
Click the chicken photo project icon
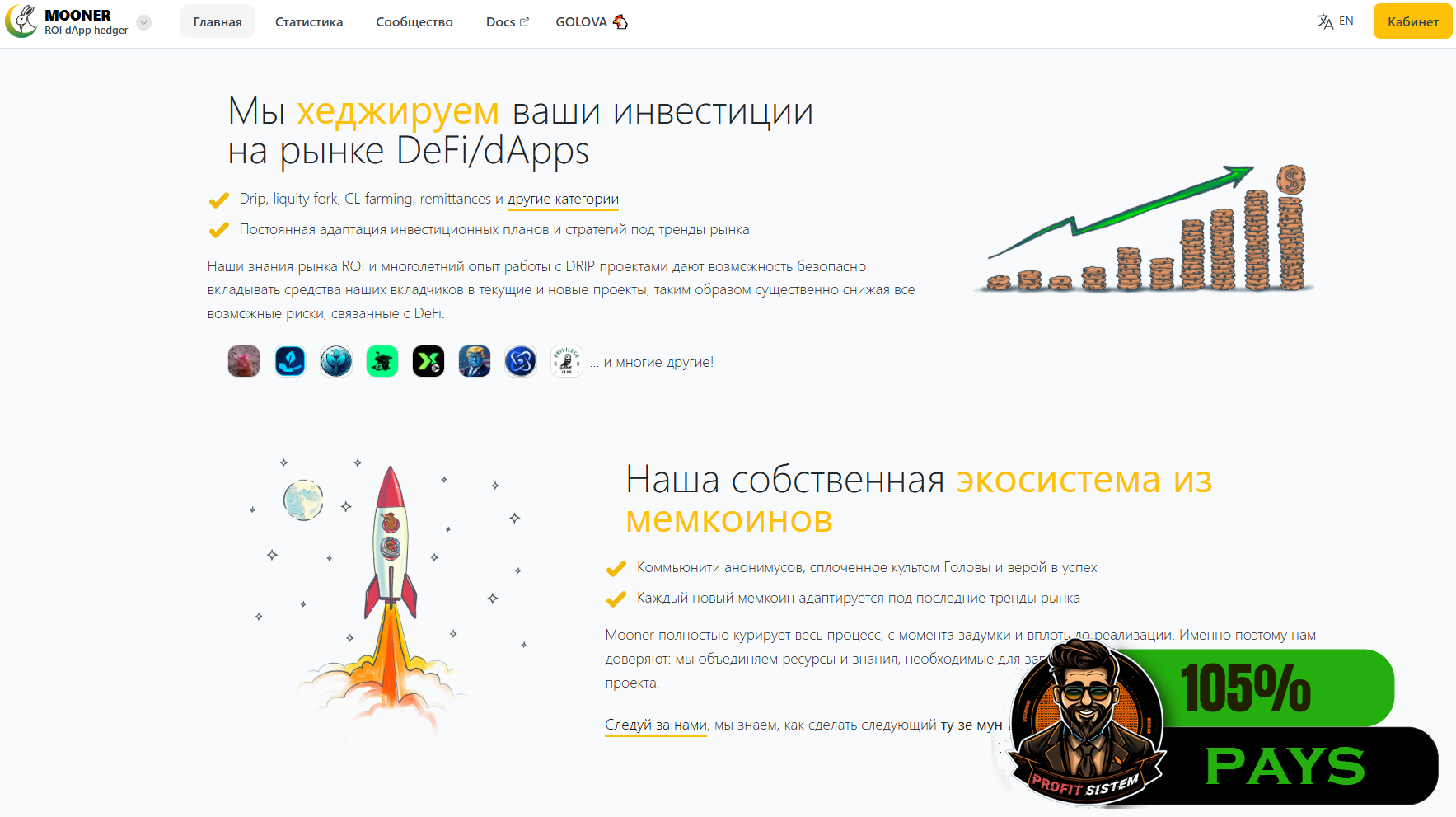(244, 361)
